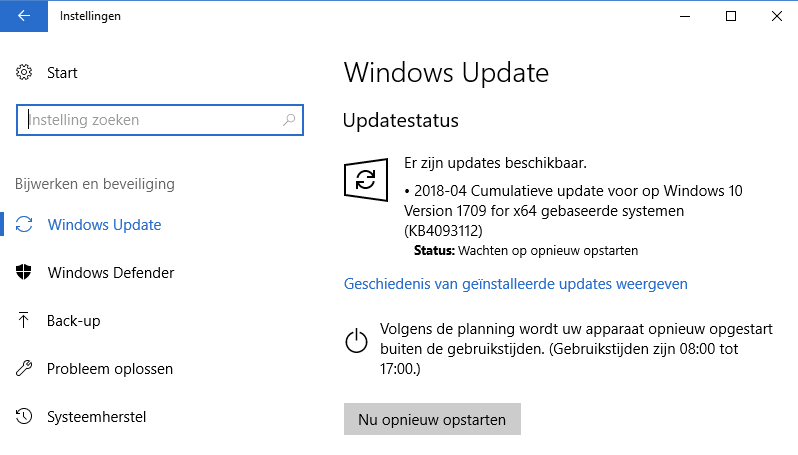Click the power icon beside the restart schedule

(356, 341)
